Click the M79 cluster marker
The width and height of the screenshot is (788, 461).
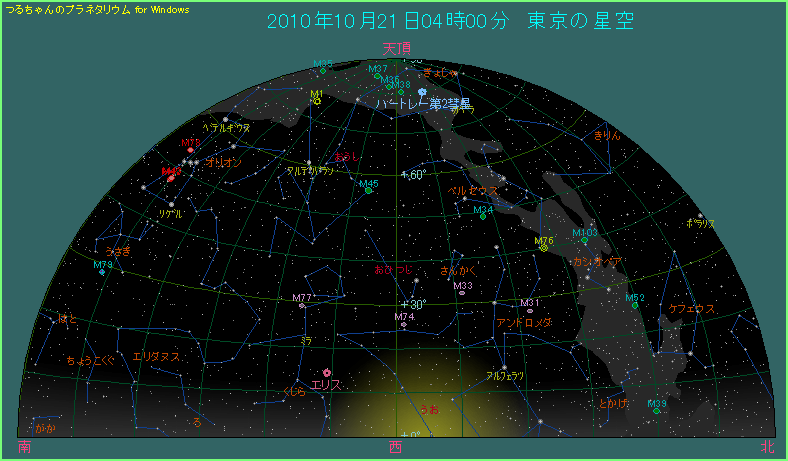(x=102, y=271)
